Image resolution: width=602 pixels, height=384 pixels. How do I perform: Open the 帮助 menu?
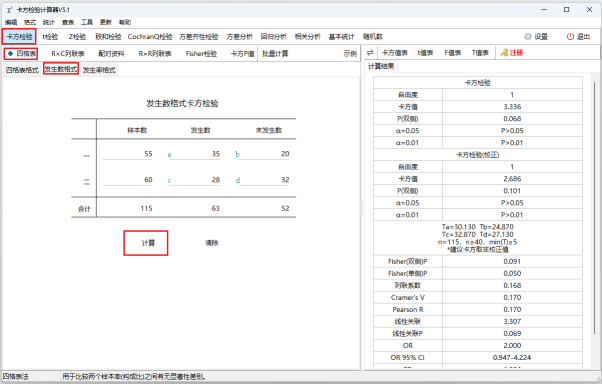point(125,22)
